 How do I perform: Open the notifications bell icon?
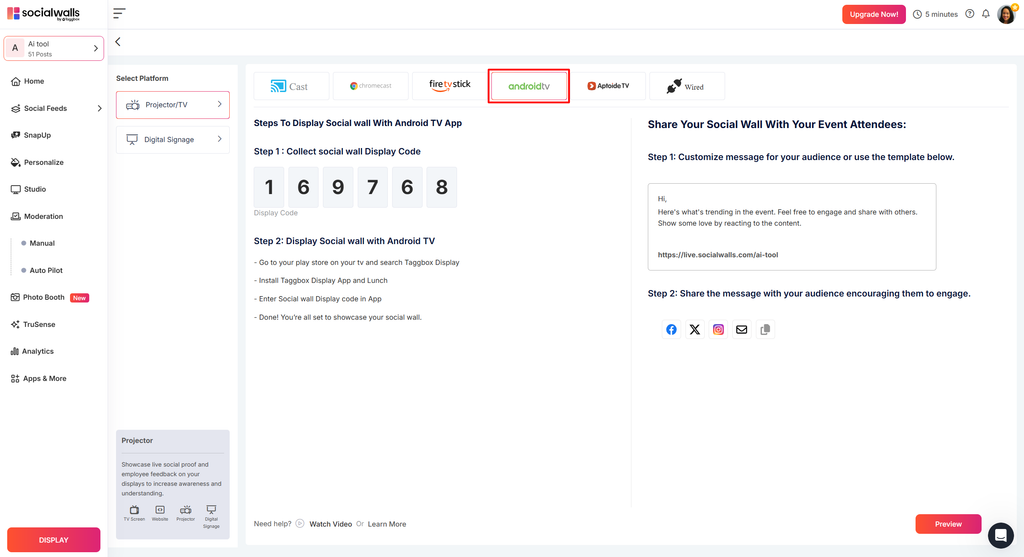[x=986, y=14]
